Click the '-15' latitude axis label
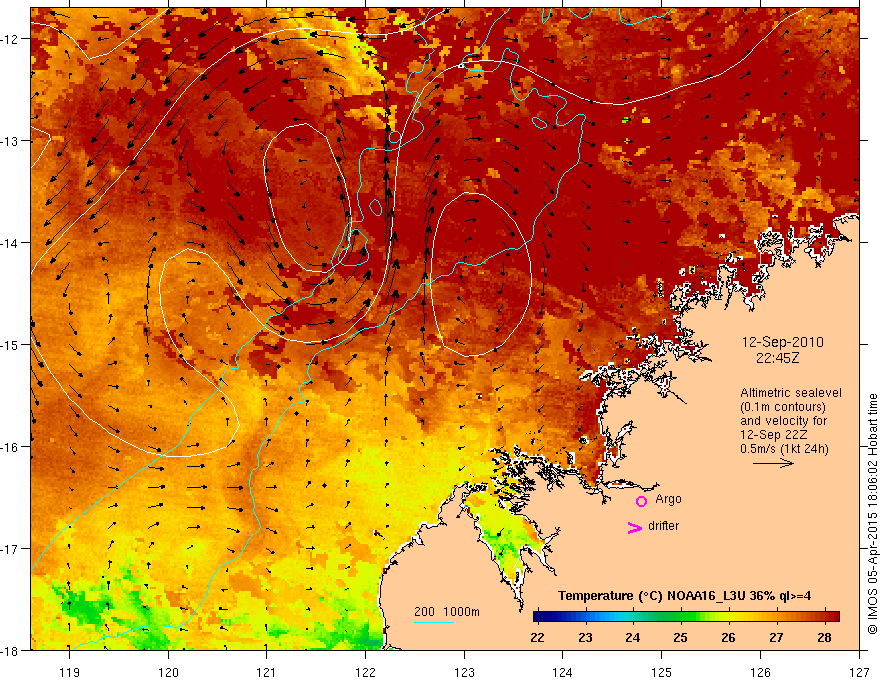880x680 pixels. (11, 344)
